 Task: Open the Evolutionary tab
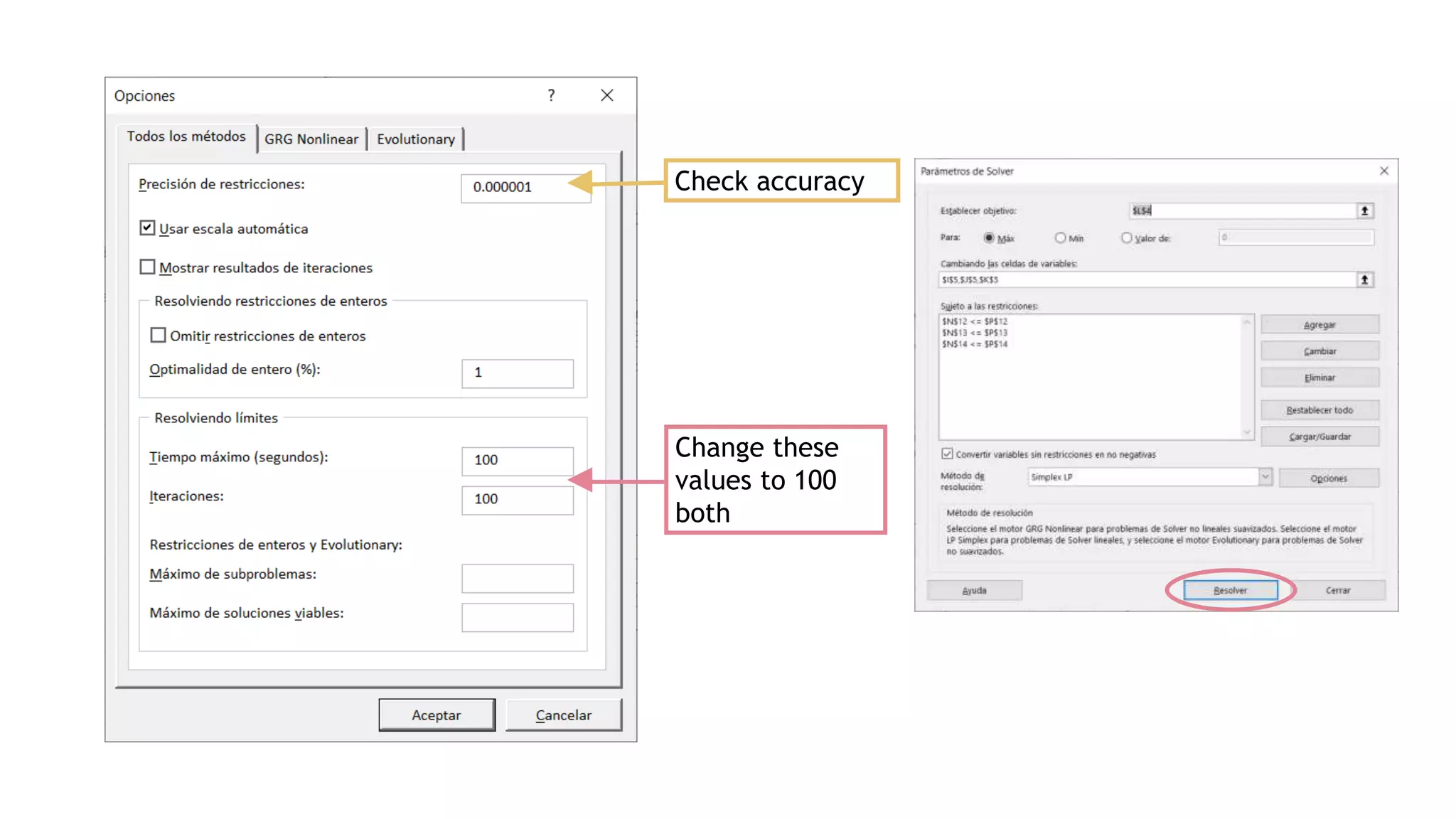[415, 139]
